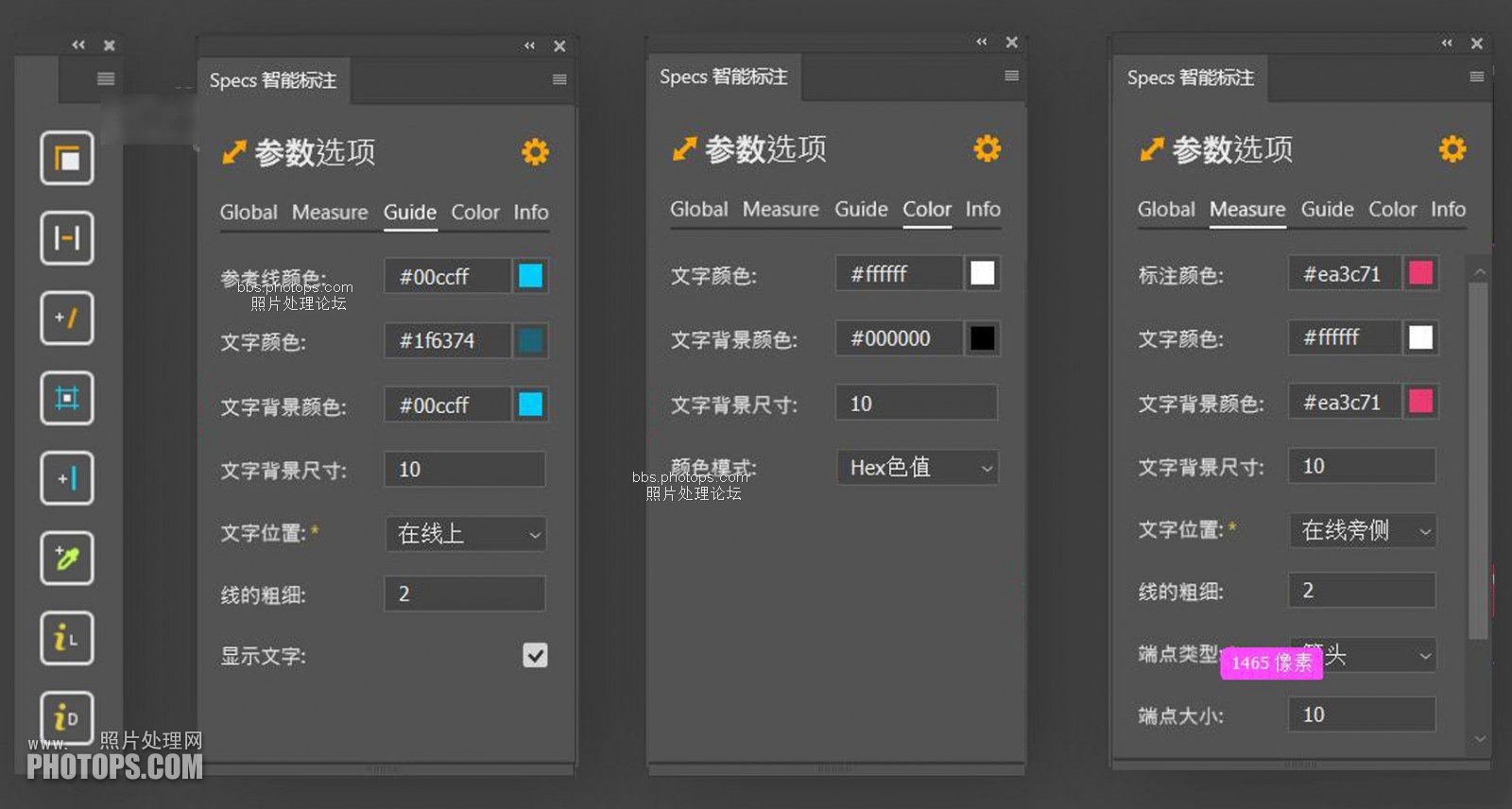Switch to Global tab in Measure panel
The height and width of the screenshot is (809, 1512).
(x=1166, y=209)
